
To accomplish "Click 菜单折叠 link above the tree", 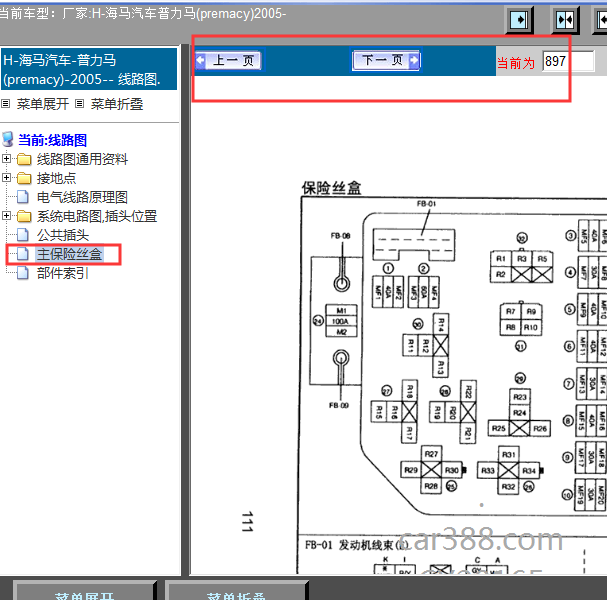I will (x=117, y=104).
